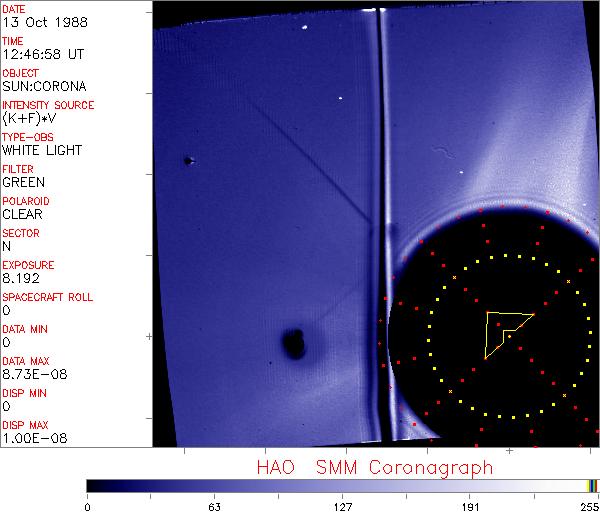Viewport: 600px width, 512px height.
Task: Click the 'CLEAR' polaroid value
Action: click(x=24, y=215)
